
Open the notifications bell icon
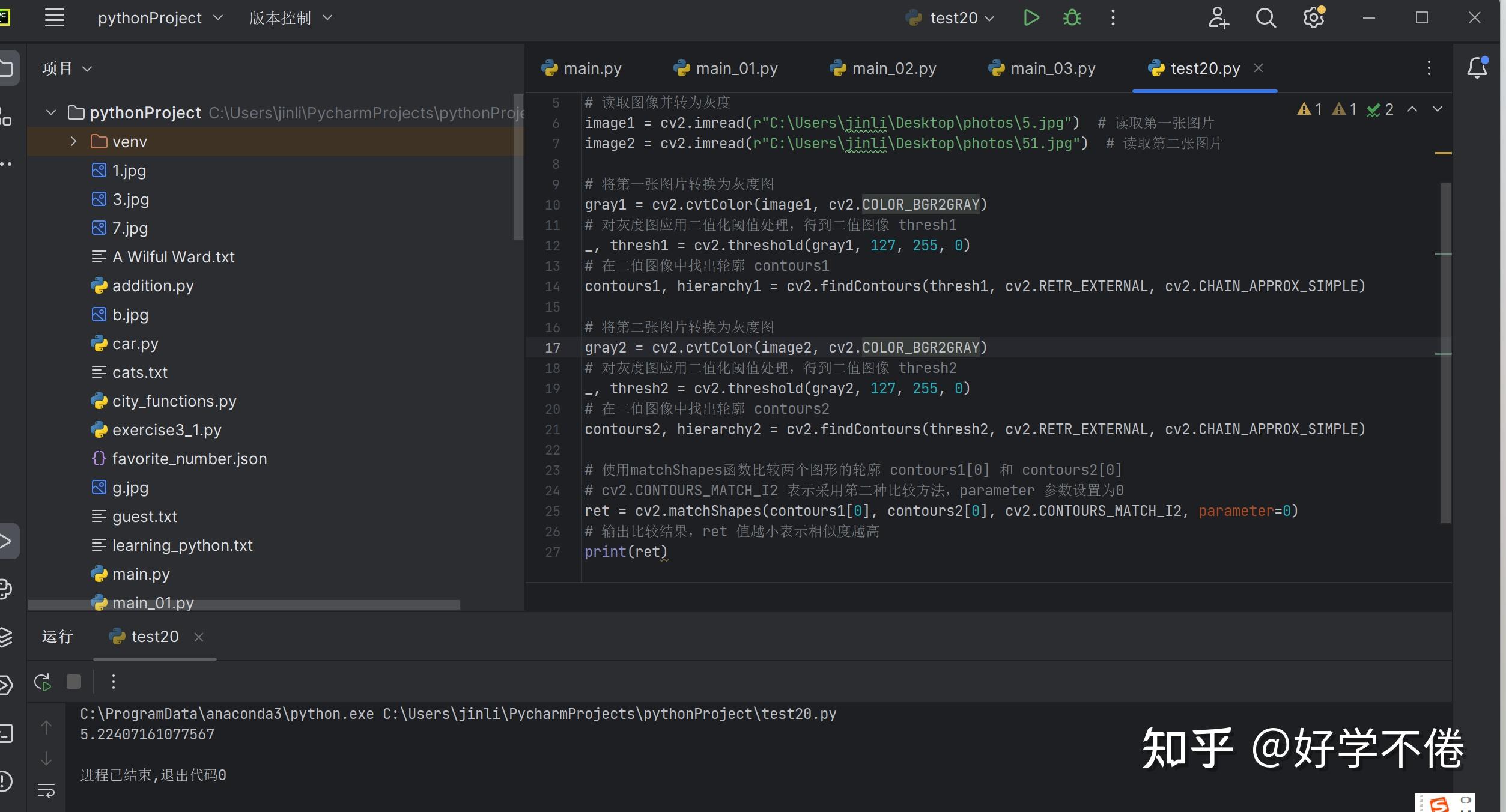(x=1477, y=68)
